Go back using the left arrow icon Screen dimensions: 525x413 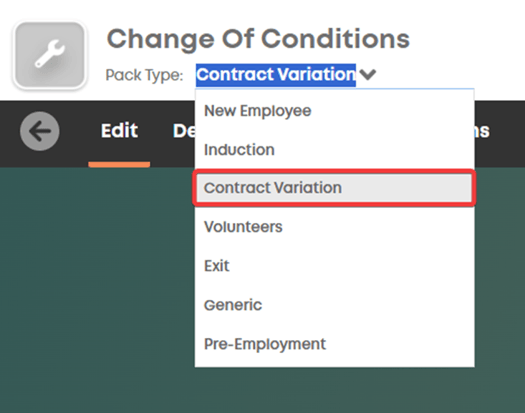click(x=40, y=131)
